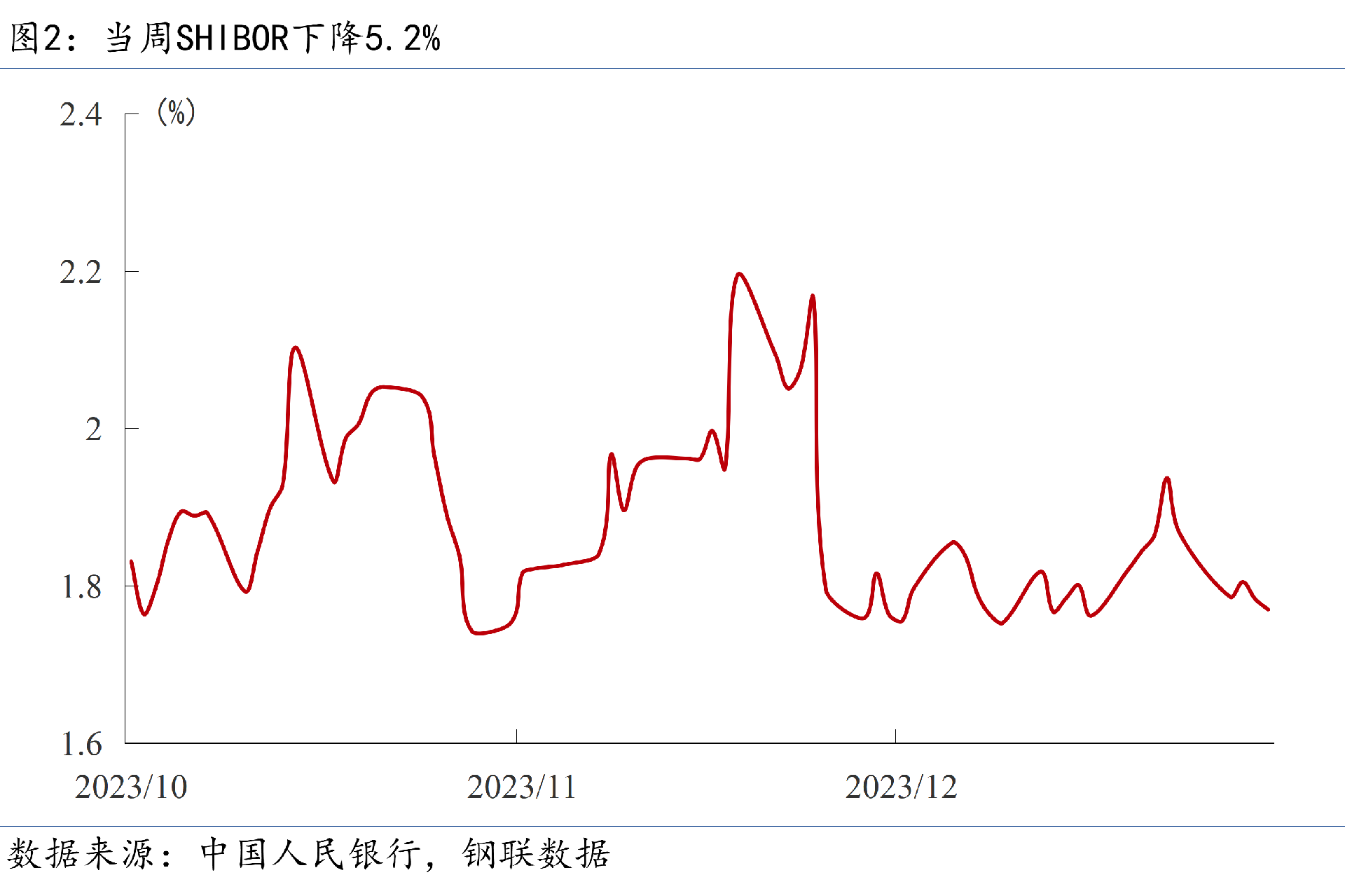Click the highest peak of the red line
The height and width of the screenshot is (896, 1345).
[740, 274]
